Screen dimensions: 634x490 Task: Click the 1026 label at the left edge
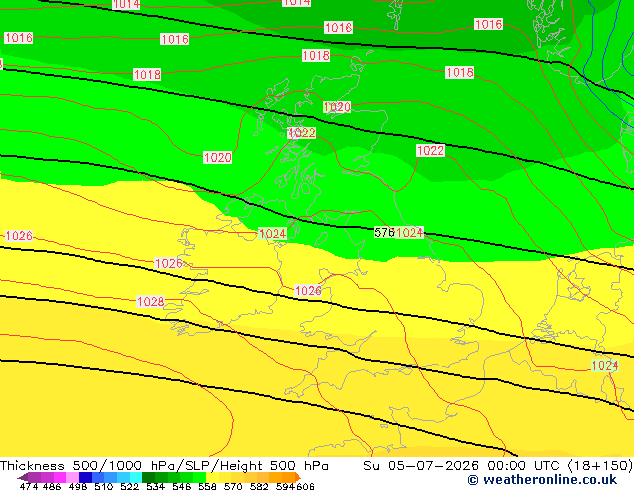click(19, 235)
